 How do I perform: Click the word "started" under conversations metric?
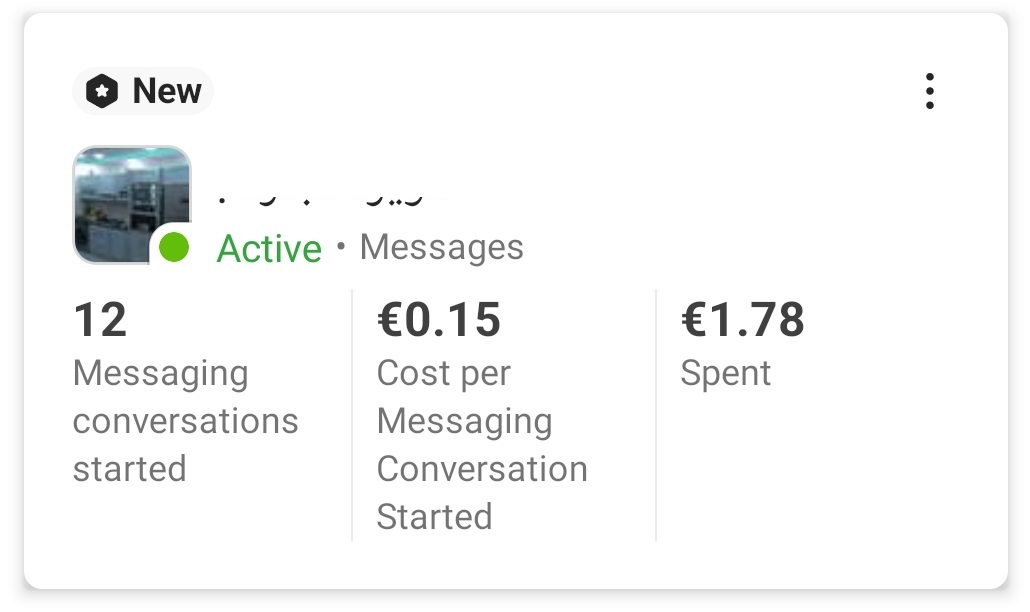(x=129, y=469)
